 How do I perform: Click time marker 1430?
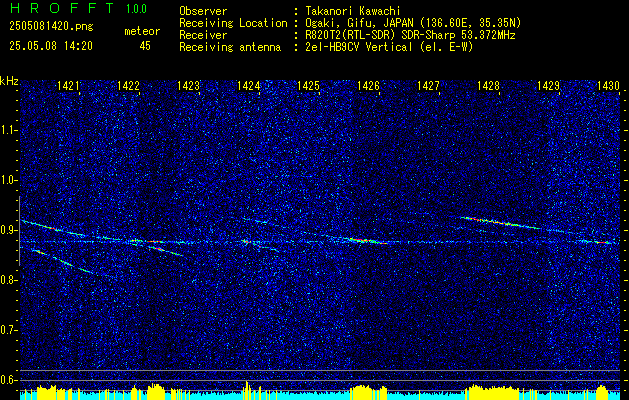tap(609, 85)
